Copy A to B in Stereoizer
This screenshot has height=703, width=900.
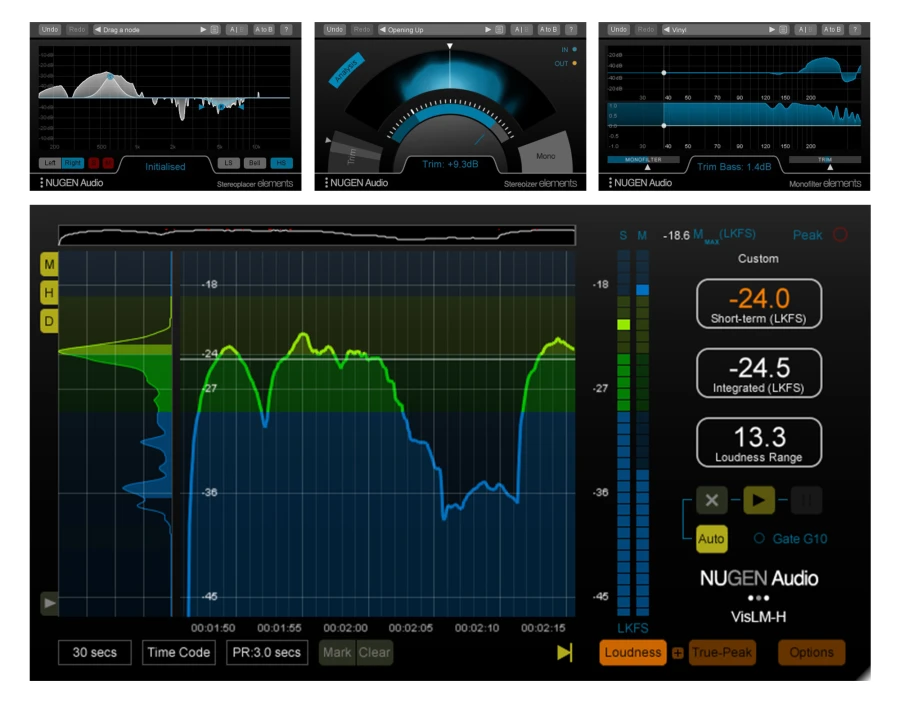pyautogui.click(x=548, y=29)
